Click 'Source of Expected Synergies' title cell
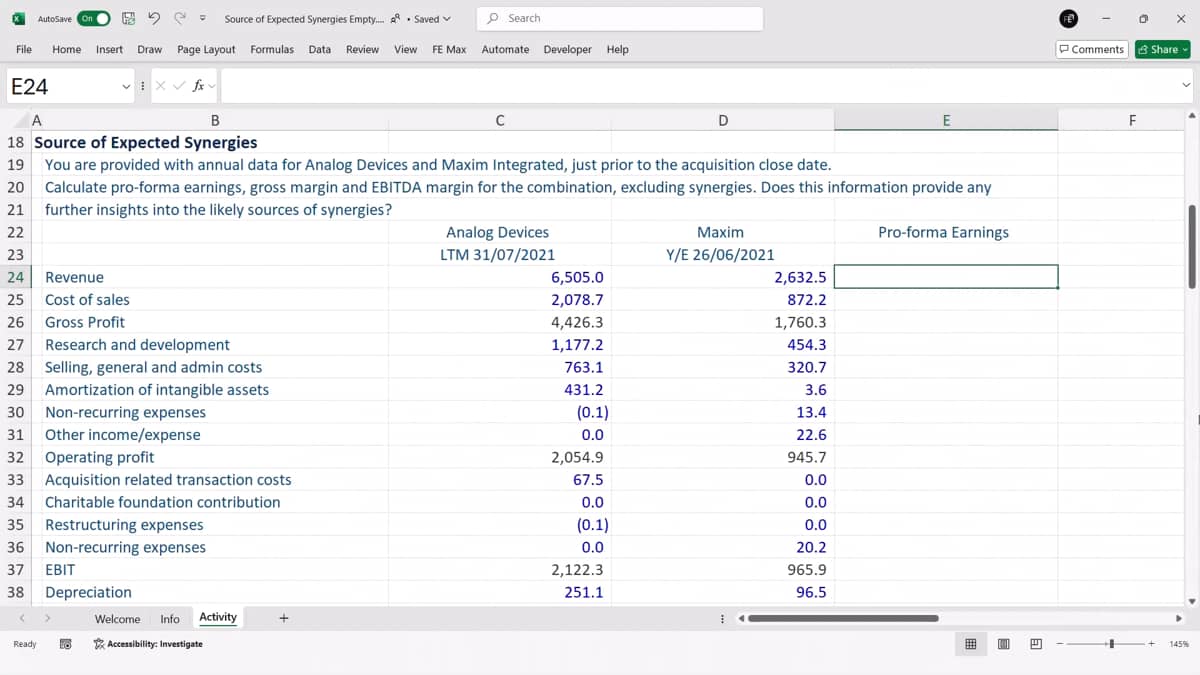This screenshot has width=1200, height=675. click(145, 142)
